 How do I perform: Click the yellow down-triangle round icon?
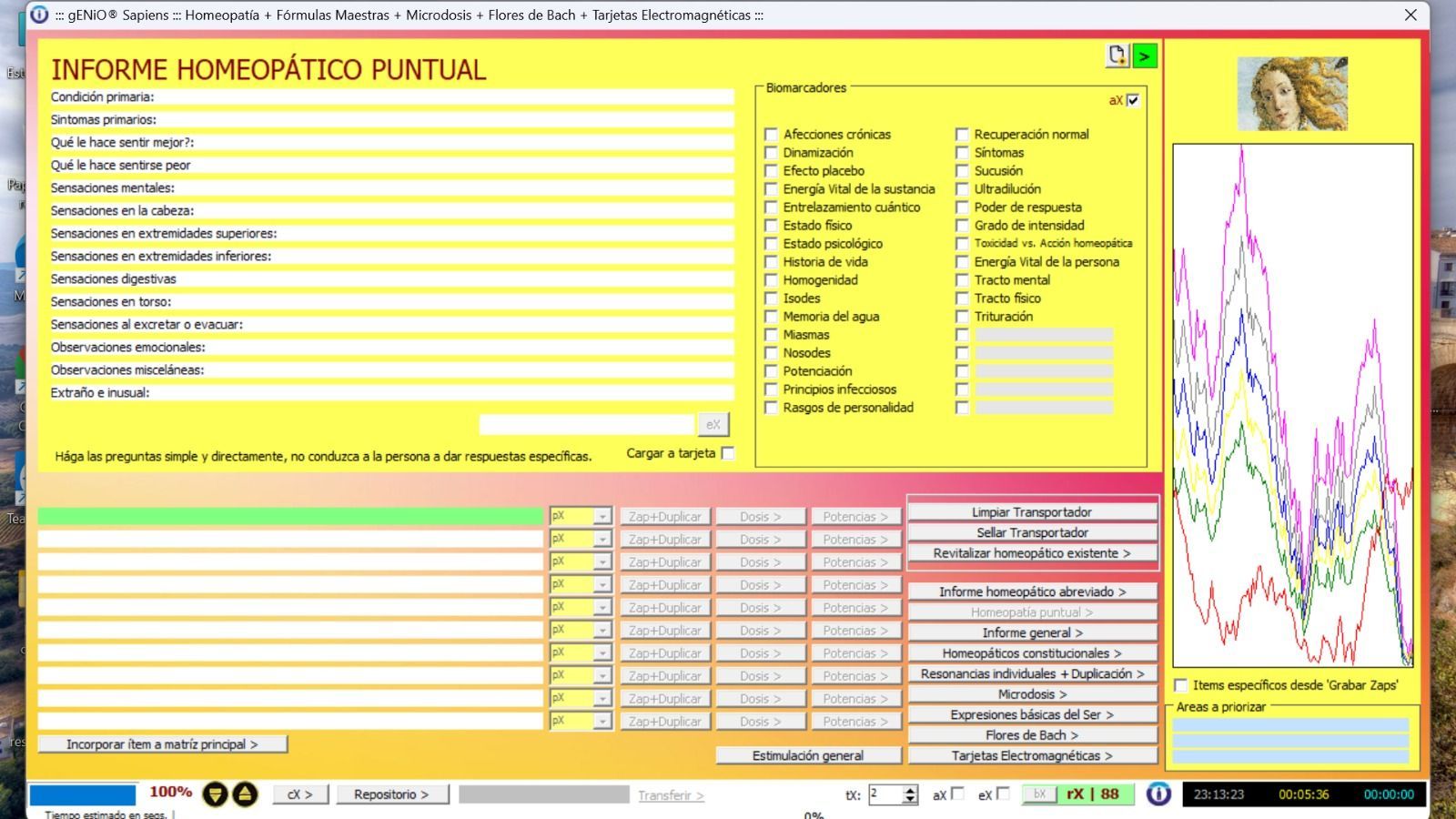pos(215,794)
